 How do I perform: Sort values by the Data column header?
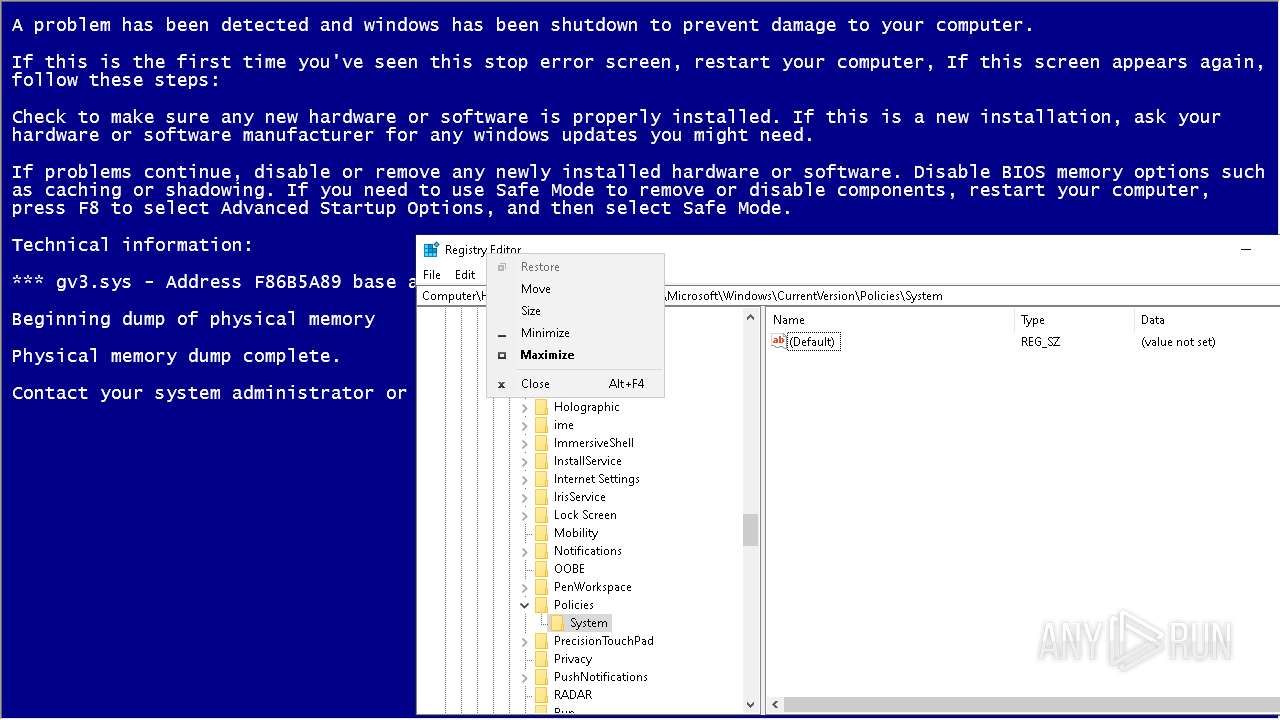click(x=1207, y=320)
